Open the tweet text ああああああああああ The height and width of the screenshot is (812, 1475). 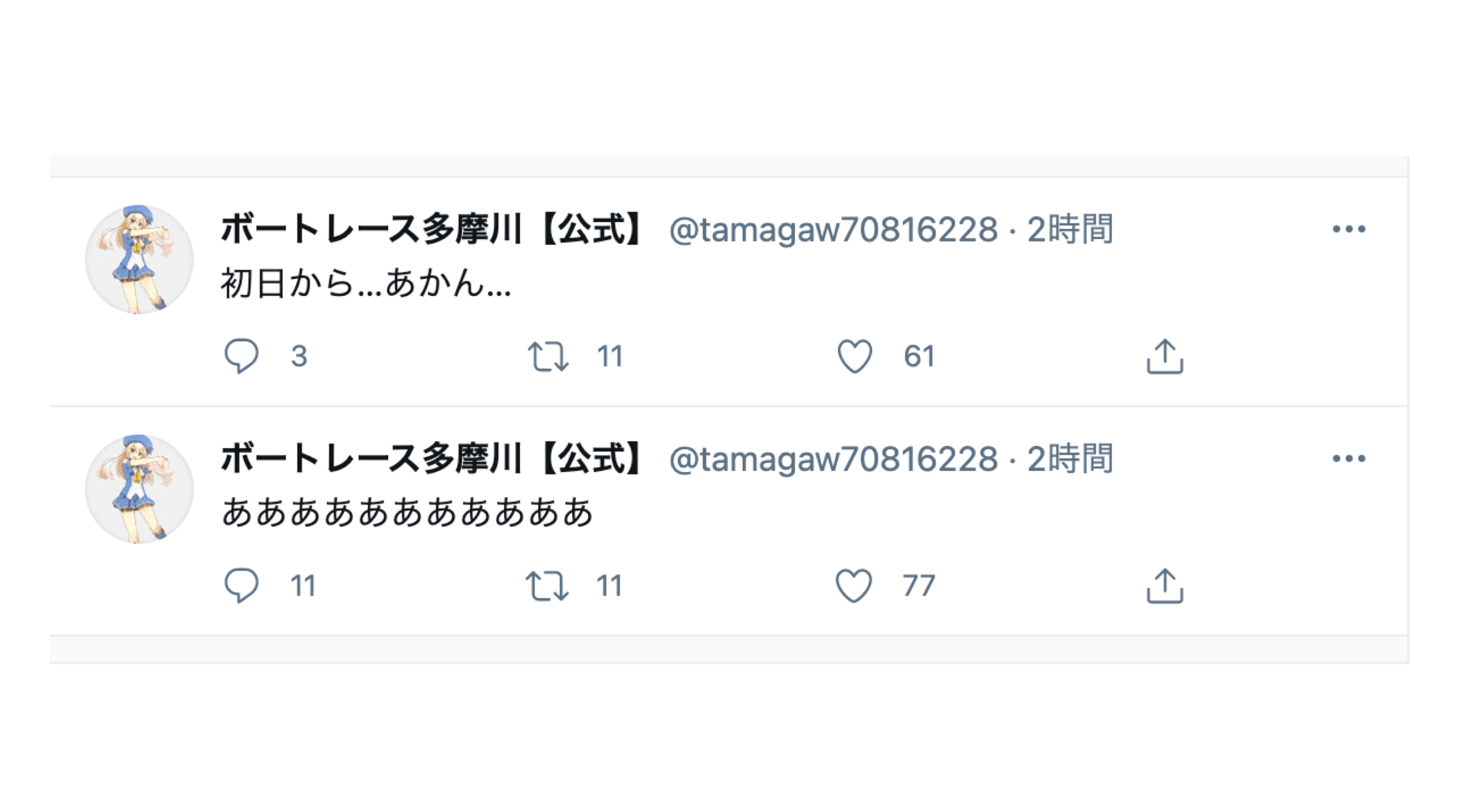pyautogui.click(x=407, y=511)
